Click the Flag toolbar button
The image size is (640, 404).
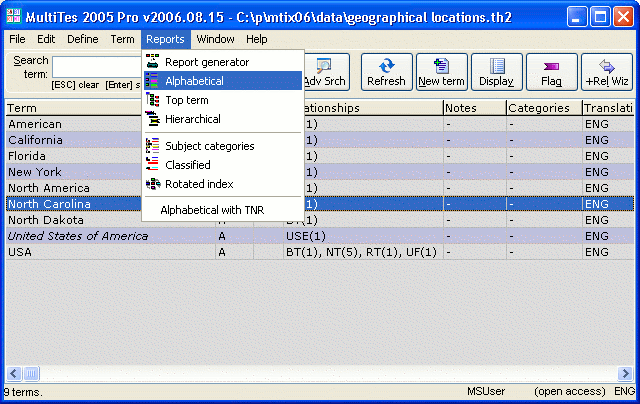pyautogui.click(x=551, y=72)
